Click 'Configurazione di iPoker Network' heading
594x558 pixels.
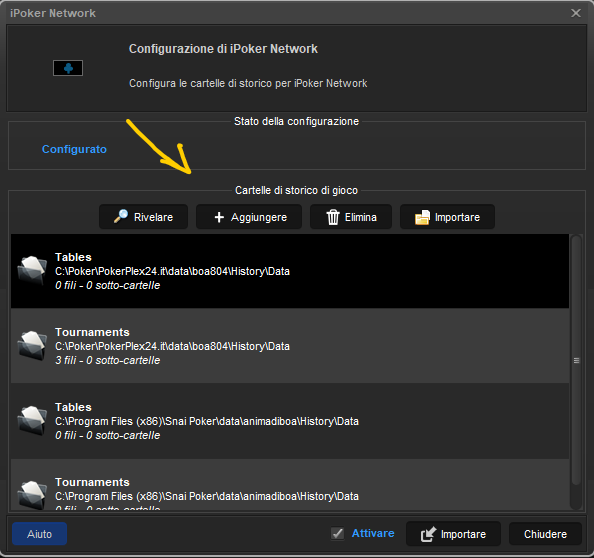pyautogui.click(x=223, y=49)
